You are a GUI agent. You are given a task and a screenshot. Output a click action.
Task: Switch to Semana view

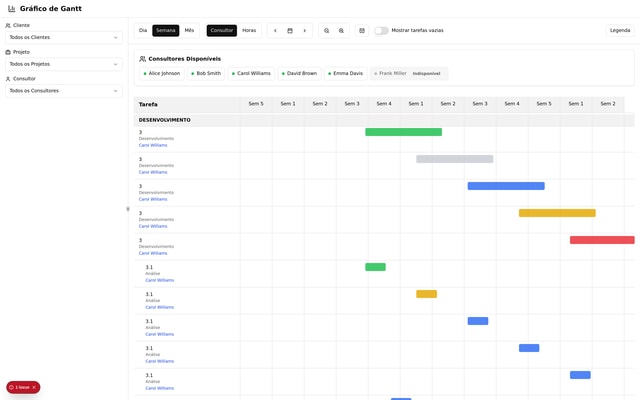tap(165, 31)
